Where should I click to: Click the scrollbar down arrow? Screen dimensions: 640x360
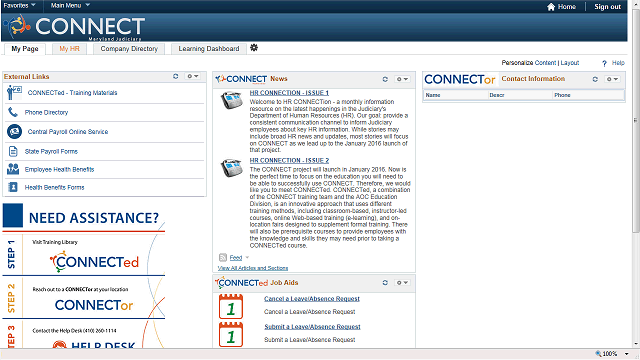point(636,344)
